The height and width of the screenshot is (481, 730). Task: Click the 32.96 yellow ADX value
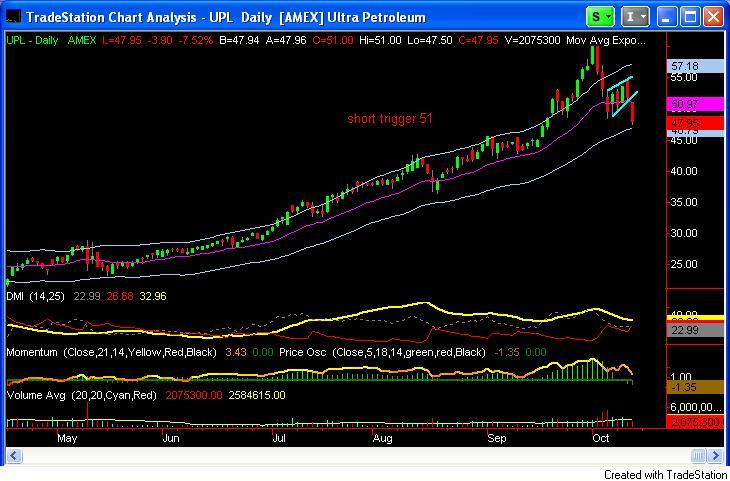(153, 296)
